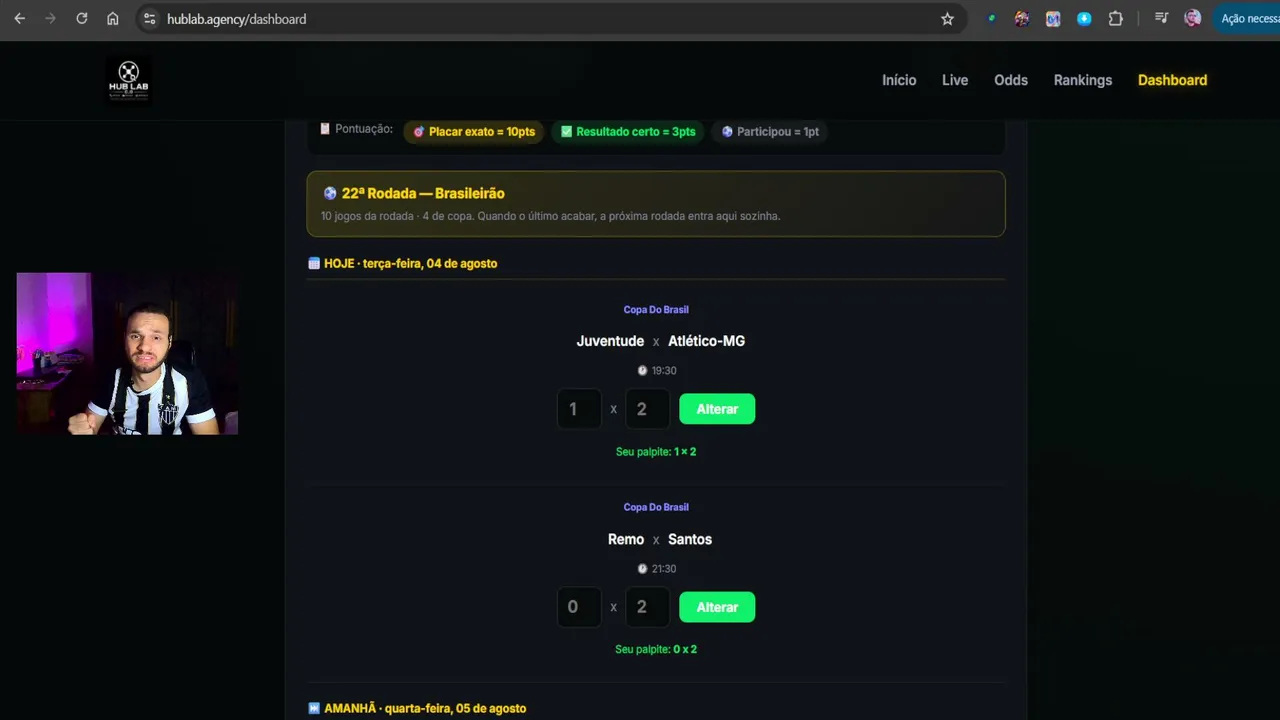Click the clock icon next to 21:30
The image size is (1280, 720).
(x=642, y=568)
